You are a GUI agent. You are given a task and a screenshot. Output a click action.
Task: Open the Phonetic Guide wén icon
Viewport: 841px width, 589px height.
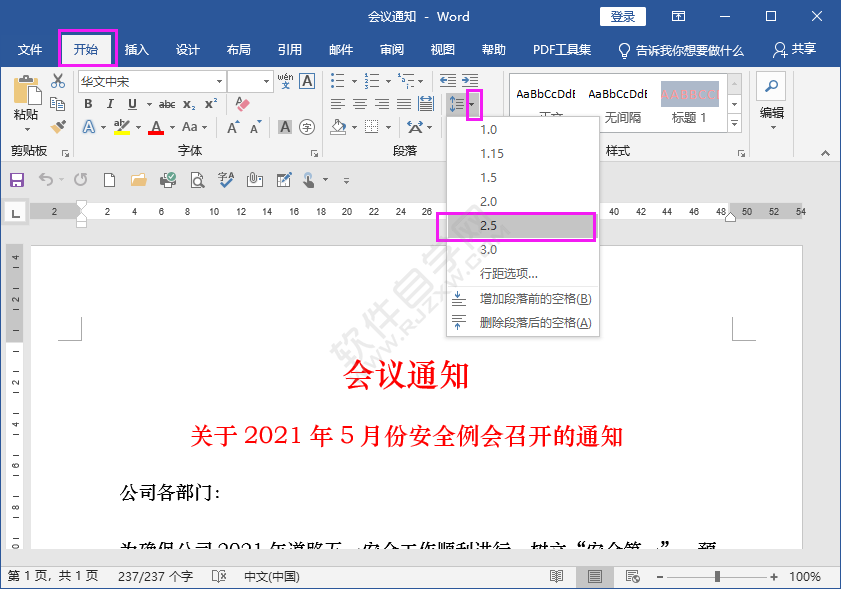(x=285, y=81)
